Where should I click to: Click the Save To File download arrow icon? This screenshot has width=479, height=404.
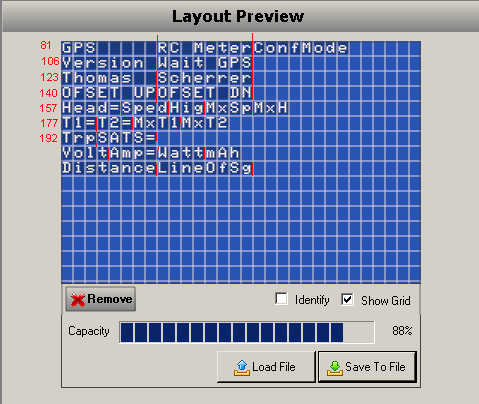335,368
